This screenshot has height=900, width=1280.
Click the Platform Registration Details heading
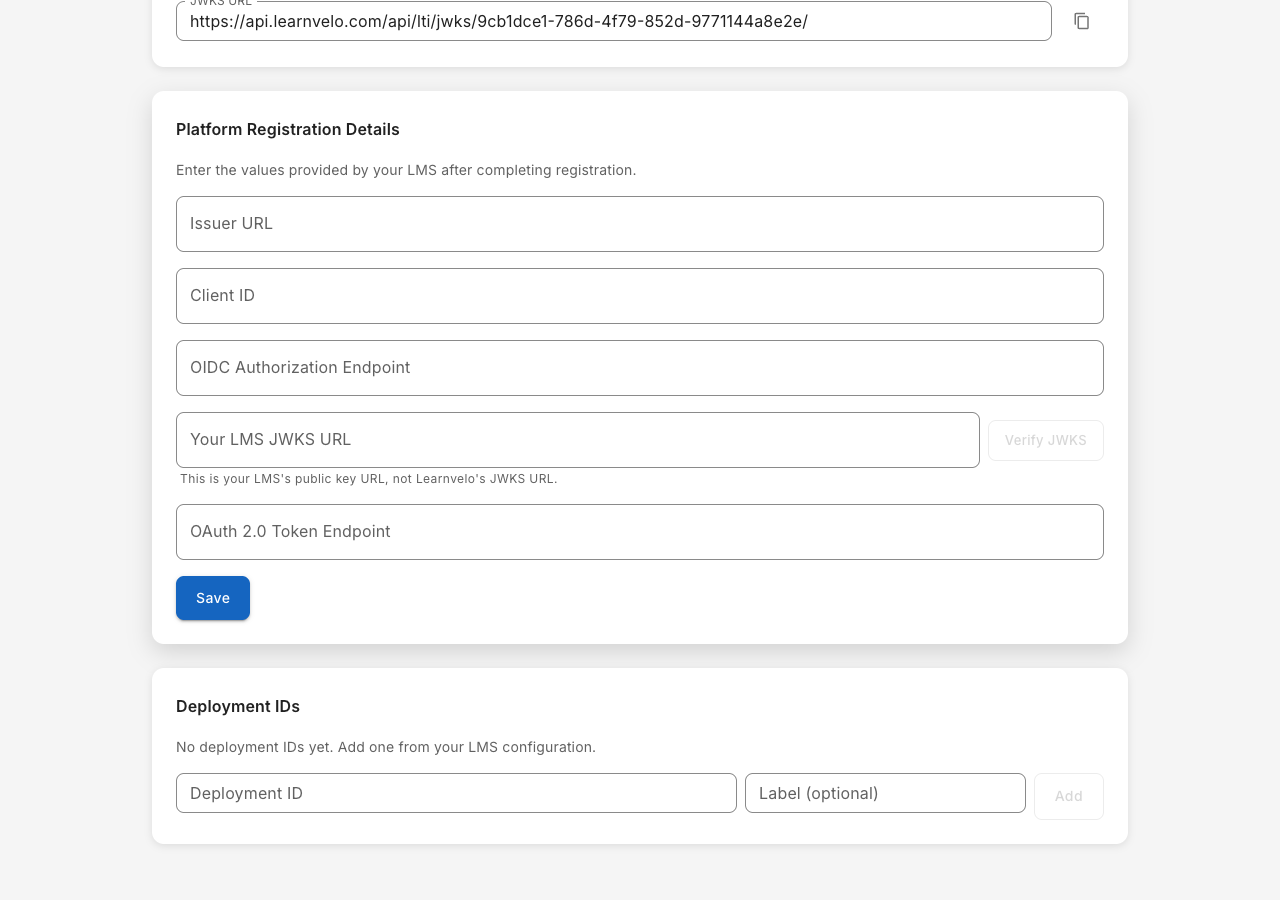pos(288,130)
